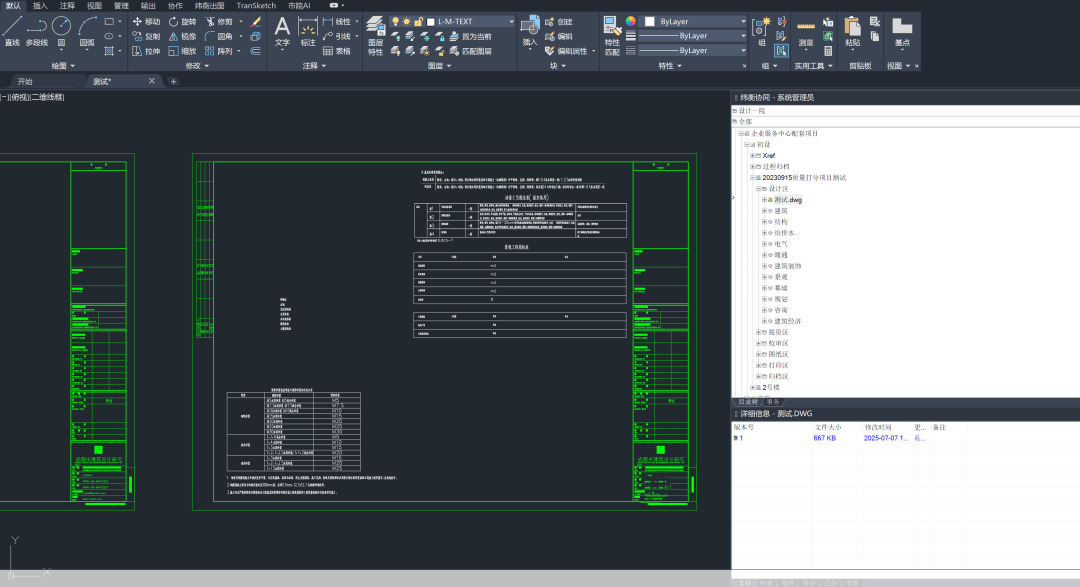Select the 多段线 (Polyline) tool

[37, 28]
